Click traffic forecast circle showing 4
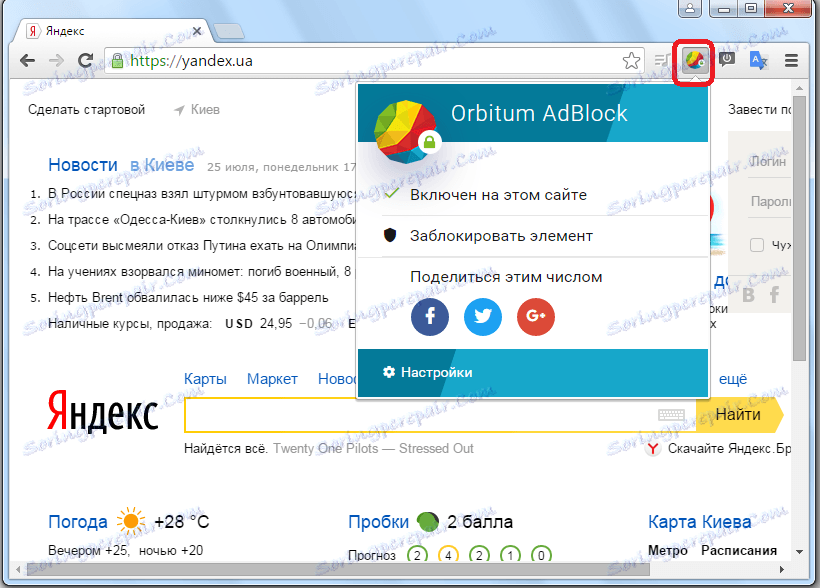 point(448,554)
